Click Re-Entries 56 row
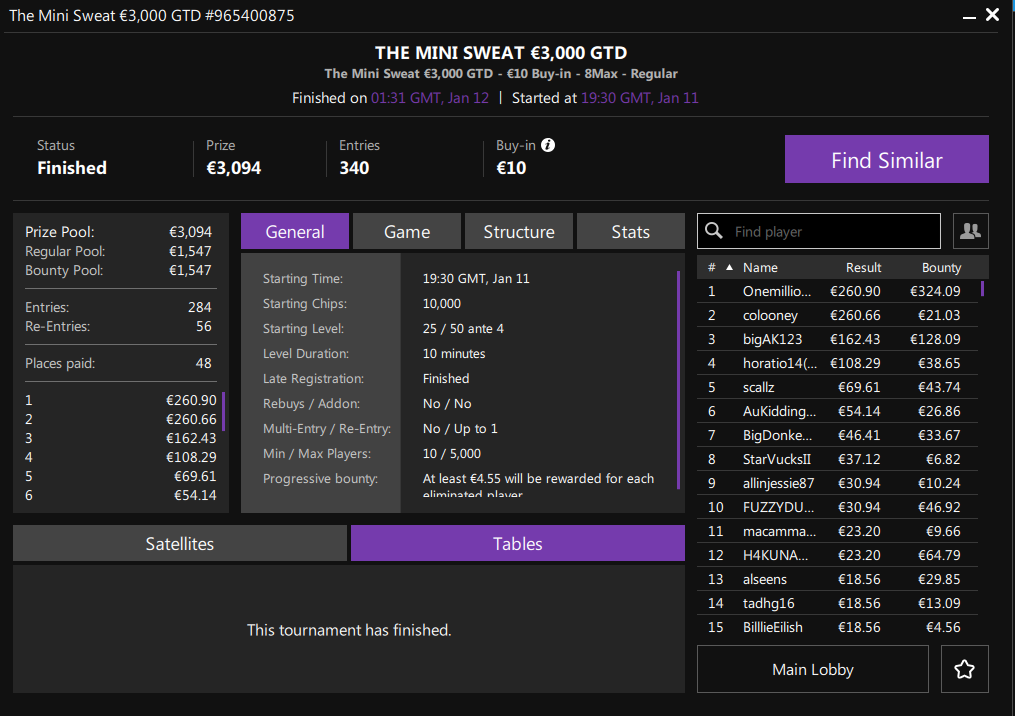This screenshot has height=716, width=1015. point(118,326)
